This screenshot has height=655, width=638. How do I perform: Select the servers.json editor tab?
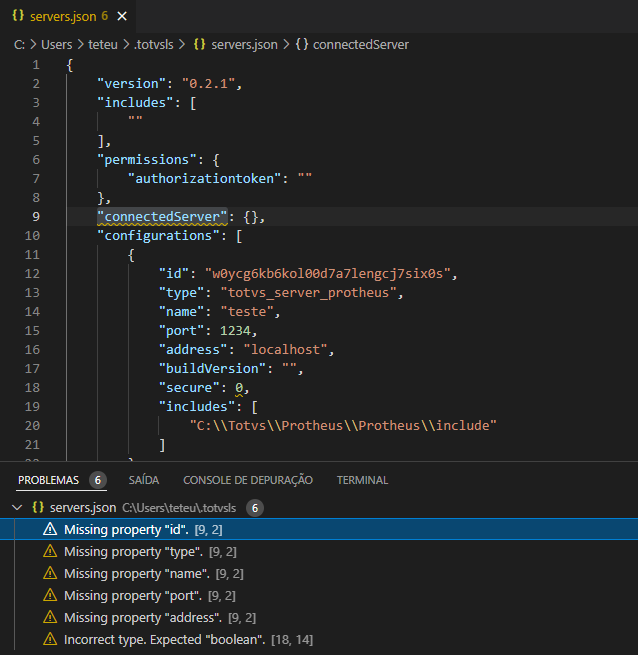coord(68,16)
